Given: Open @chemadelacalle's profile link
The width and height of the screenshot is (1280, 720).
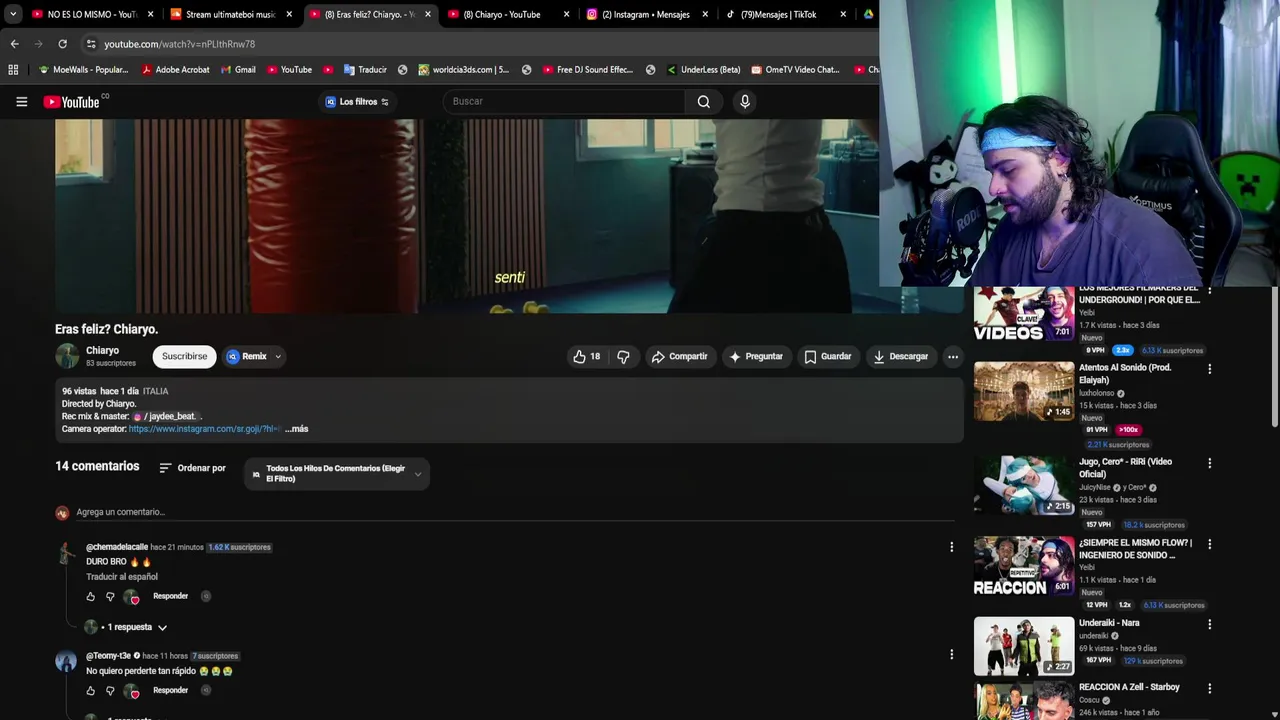Looking at the screenshot, I should tap(117, 547).
